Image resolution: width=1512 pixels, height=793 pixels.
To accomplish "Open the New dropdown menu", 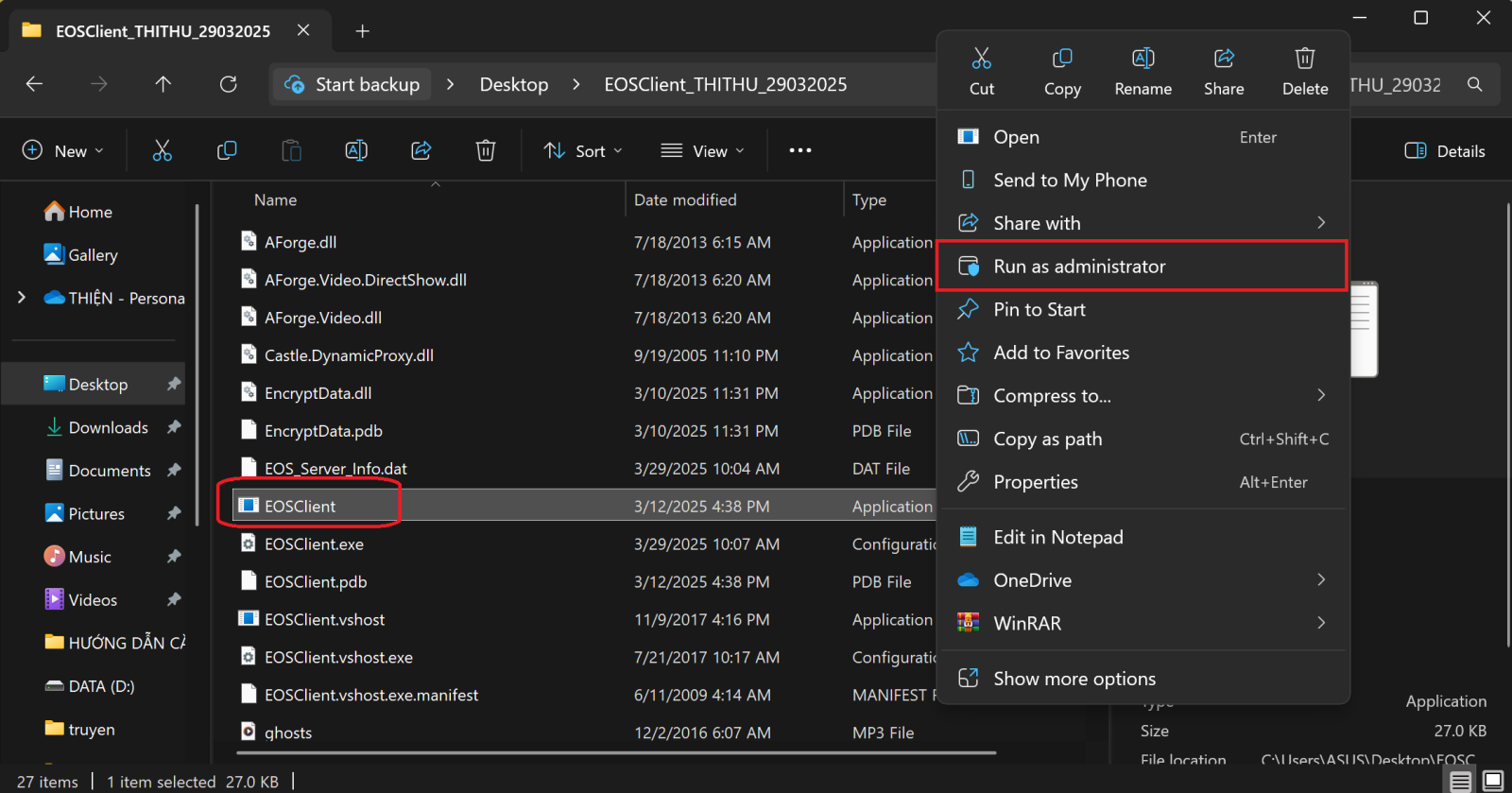I will [63, 150].
